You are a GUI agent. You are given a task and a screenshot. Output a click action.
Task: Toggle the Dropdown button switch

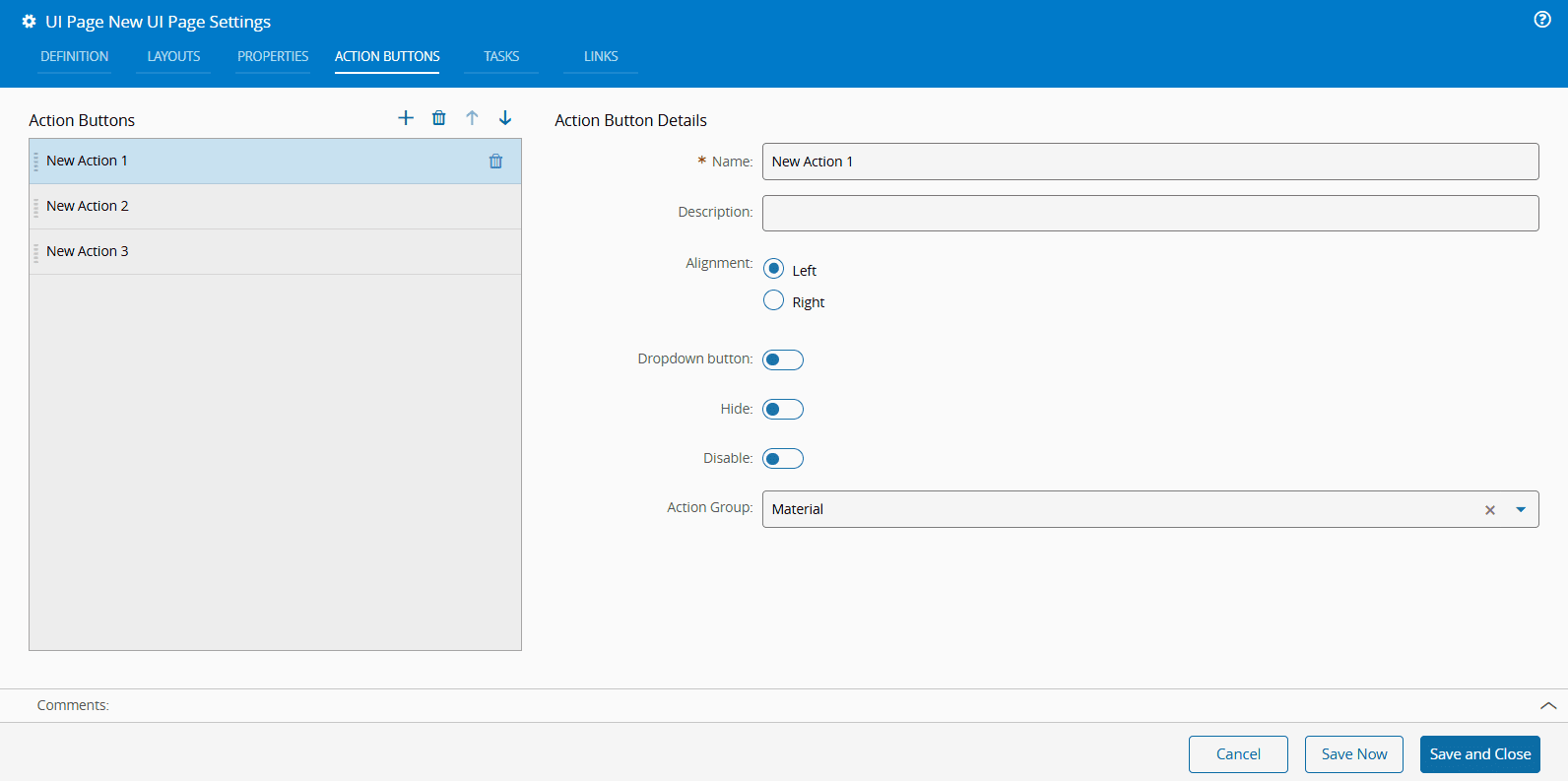click(783, 359)
